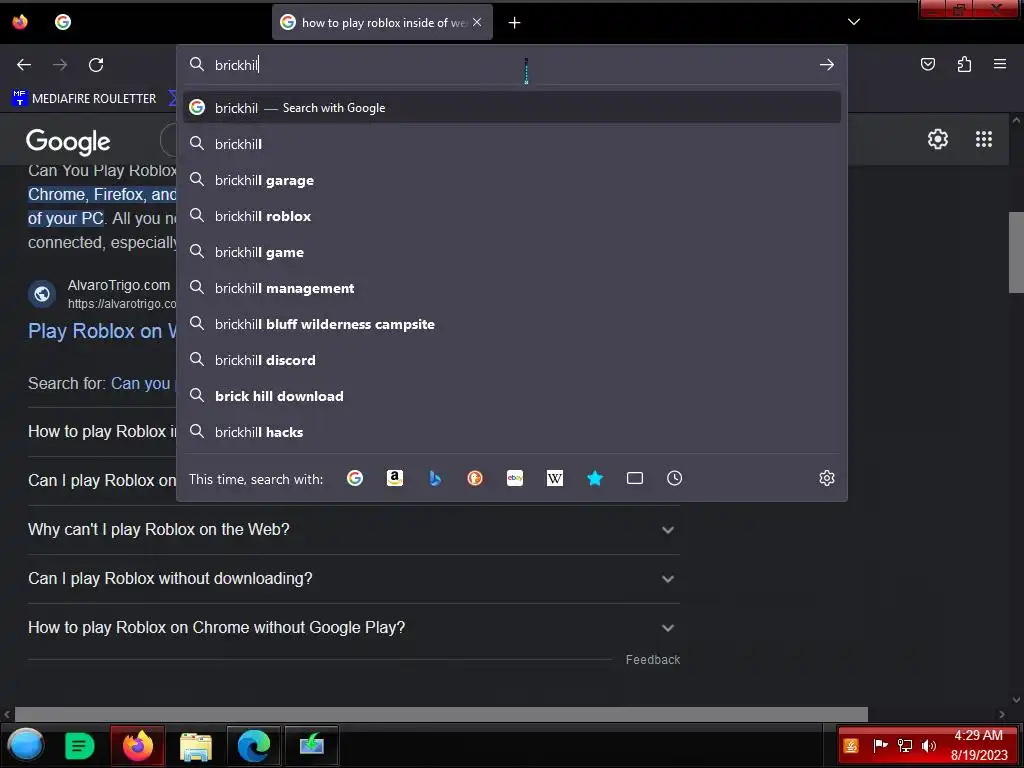The width and height of the screenshot is (1024, 768).
Task: Search this time with eBay icon
Action: click(515, 479)
